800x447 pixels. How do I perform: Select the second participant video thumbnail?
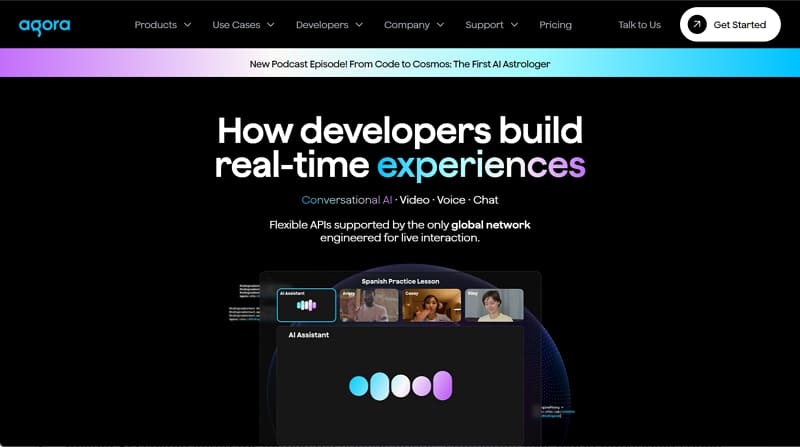(369, 305)
